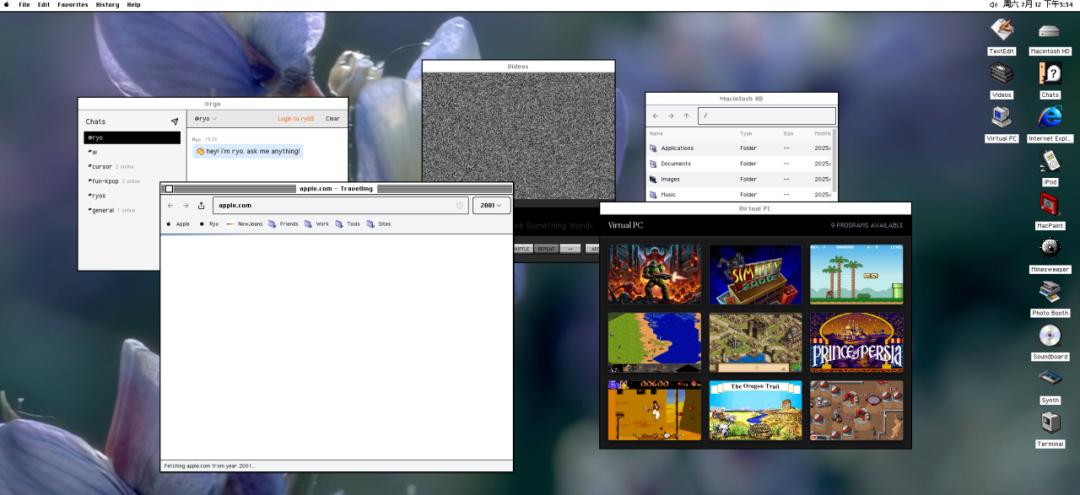Click the up-folder arrow in Macintosh HD

[x=686, y=116]
